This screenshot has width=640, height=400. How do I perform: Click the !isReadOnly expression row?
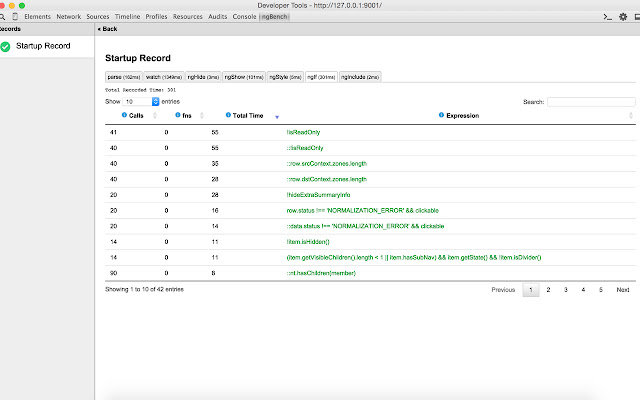coord(370,132)
